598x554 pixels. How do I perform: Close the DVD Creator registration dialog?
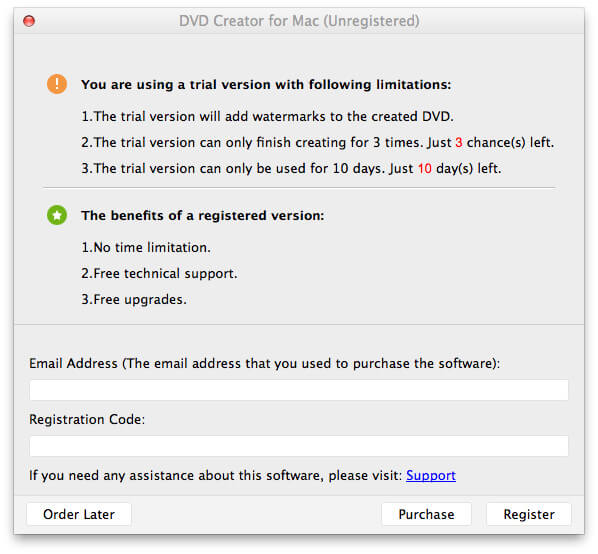pos(29,21)
